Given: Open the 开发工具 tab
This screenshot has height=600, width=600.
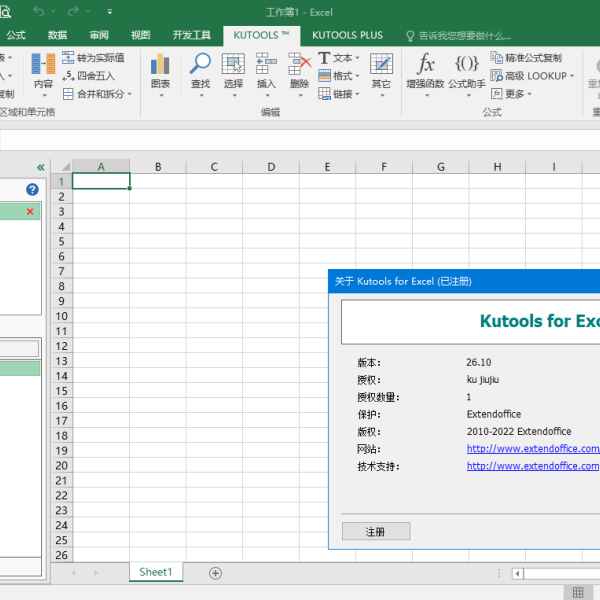Looking at the screenshot, I should click(192, 35).
